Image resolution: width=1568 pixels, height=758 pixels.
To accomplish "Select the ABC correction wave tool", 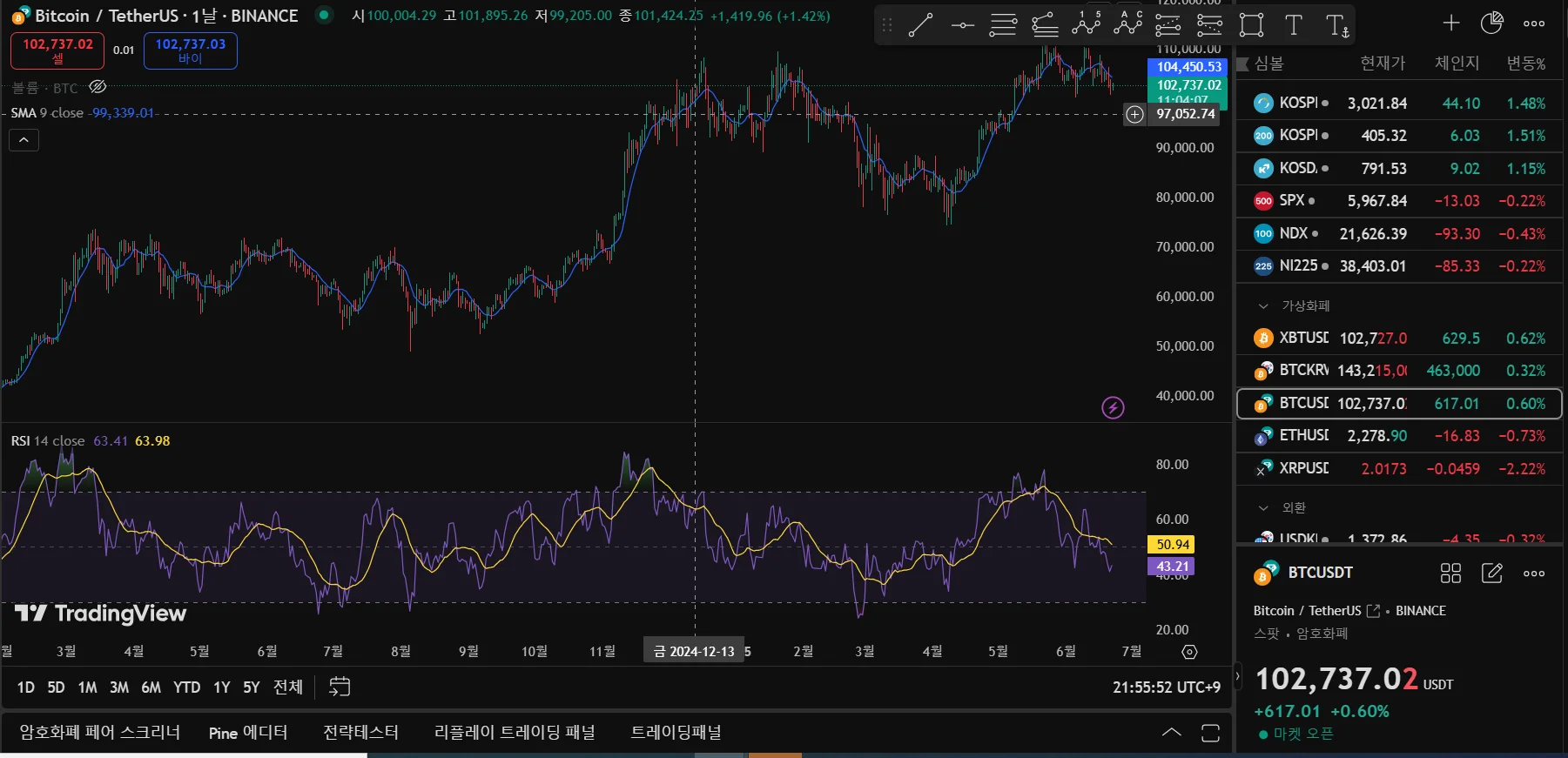I will (1127, 24).
